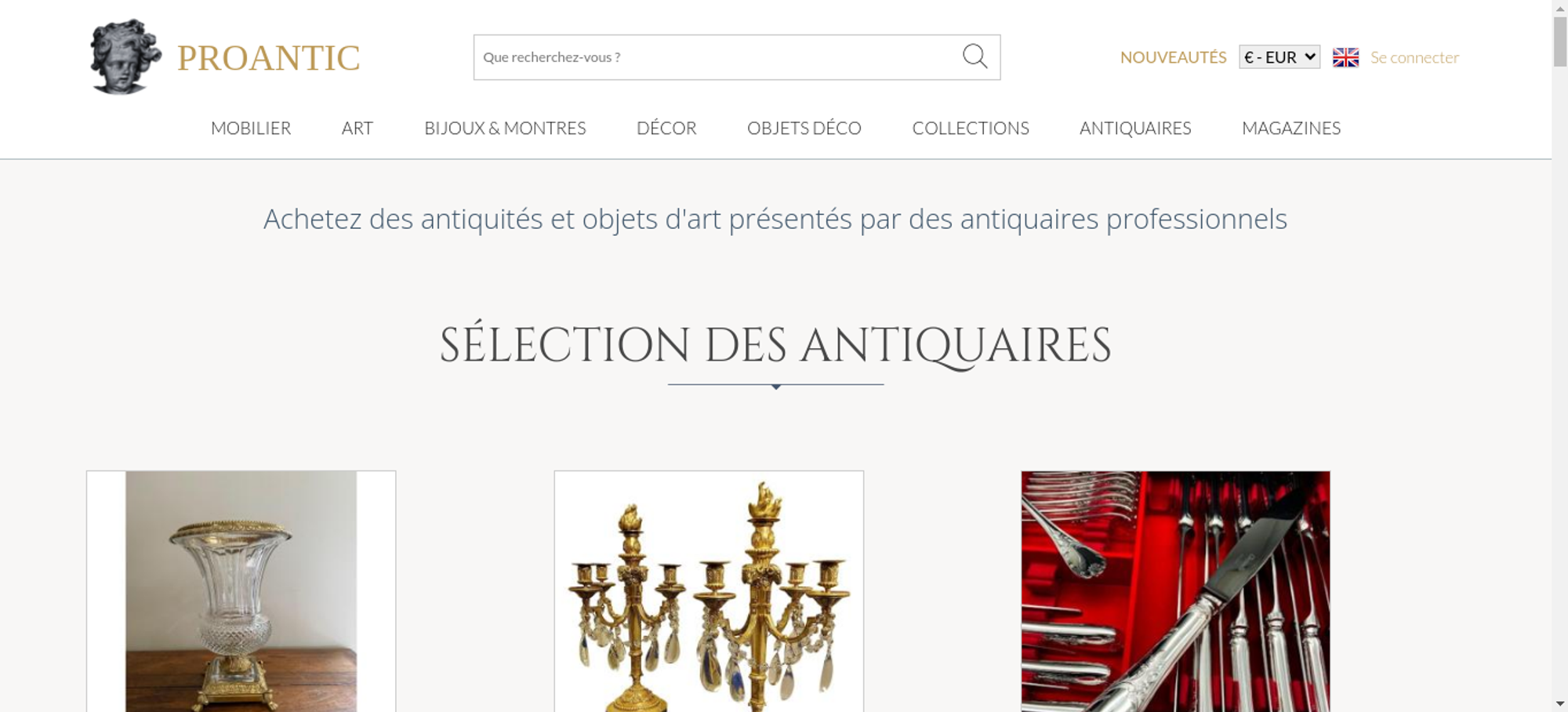
Task: Open the gilded candelabra product thumbnail
Action: [x=709, y=591]
